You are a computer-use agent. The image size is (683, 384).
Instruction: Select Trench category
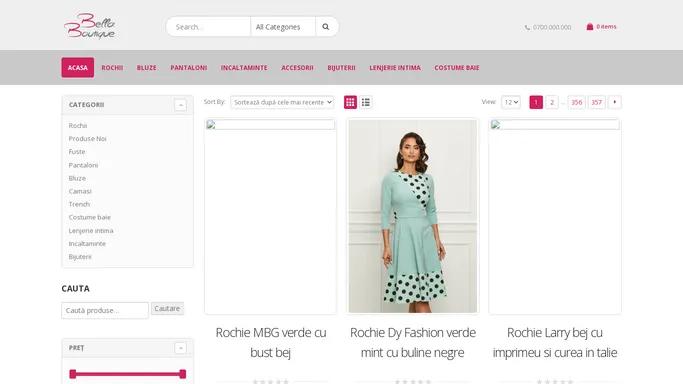click(79, 204)
